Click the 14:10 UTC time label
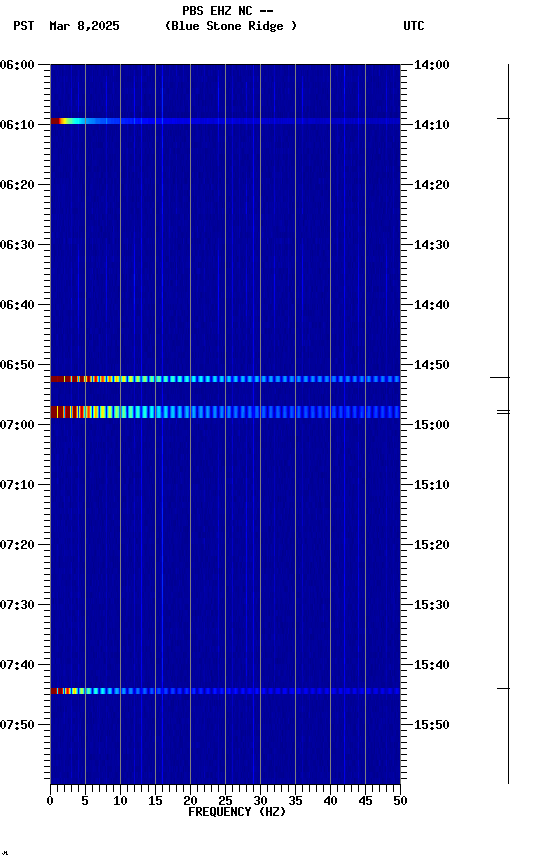 tap(432, 125)
